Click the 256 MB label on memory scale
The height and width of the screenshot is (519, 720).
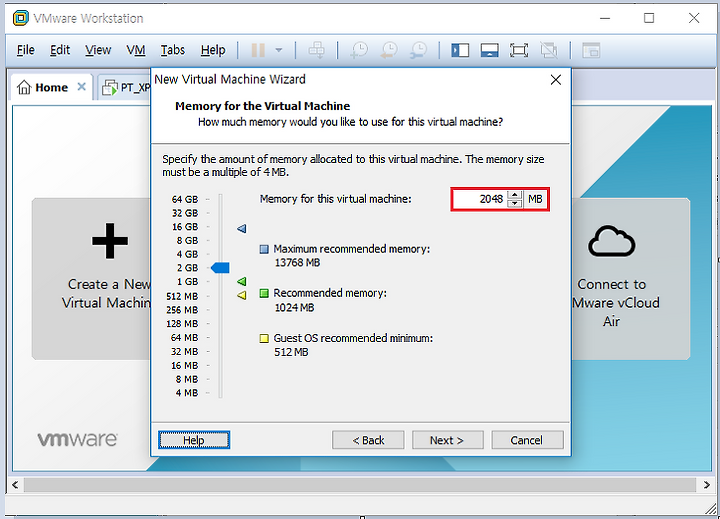pos(182,310)
